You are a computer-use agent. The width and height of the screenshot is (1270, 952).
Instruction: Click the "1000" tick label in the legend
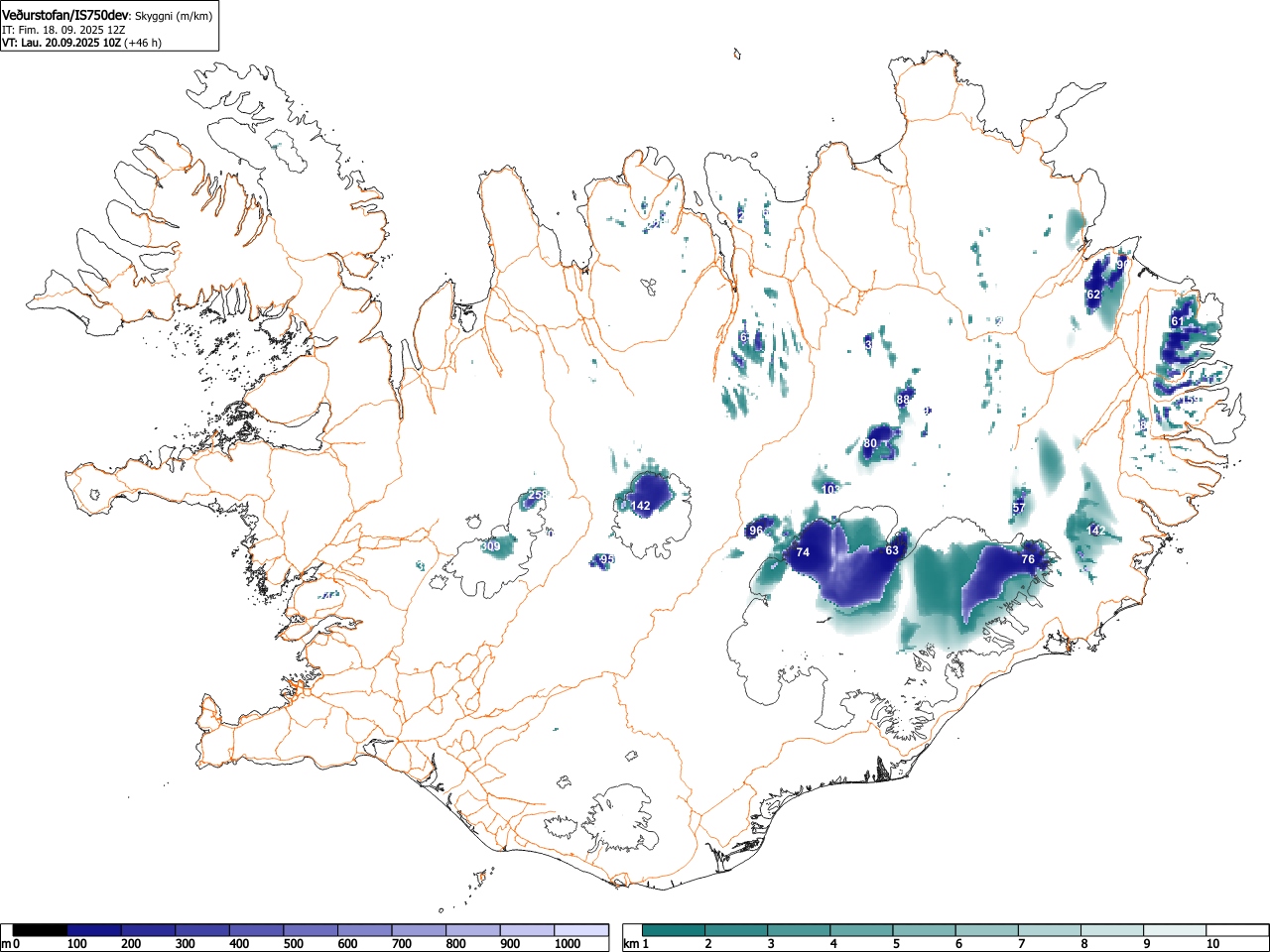[568, 944]
